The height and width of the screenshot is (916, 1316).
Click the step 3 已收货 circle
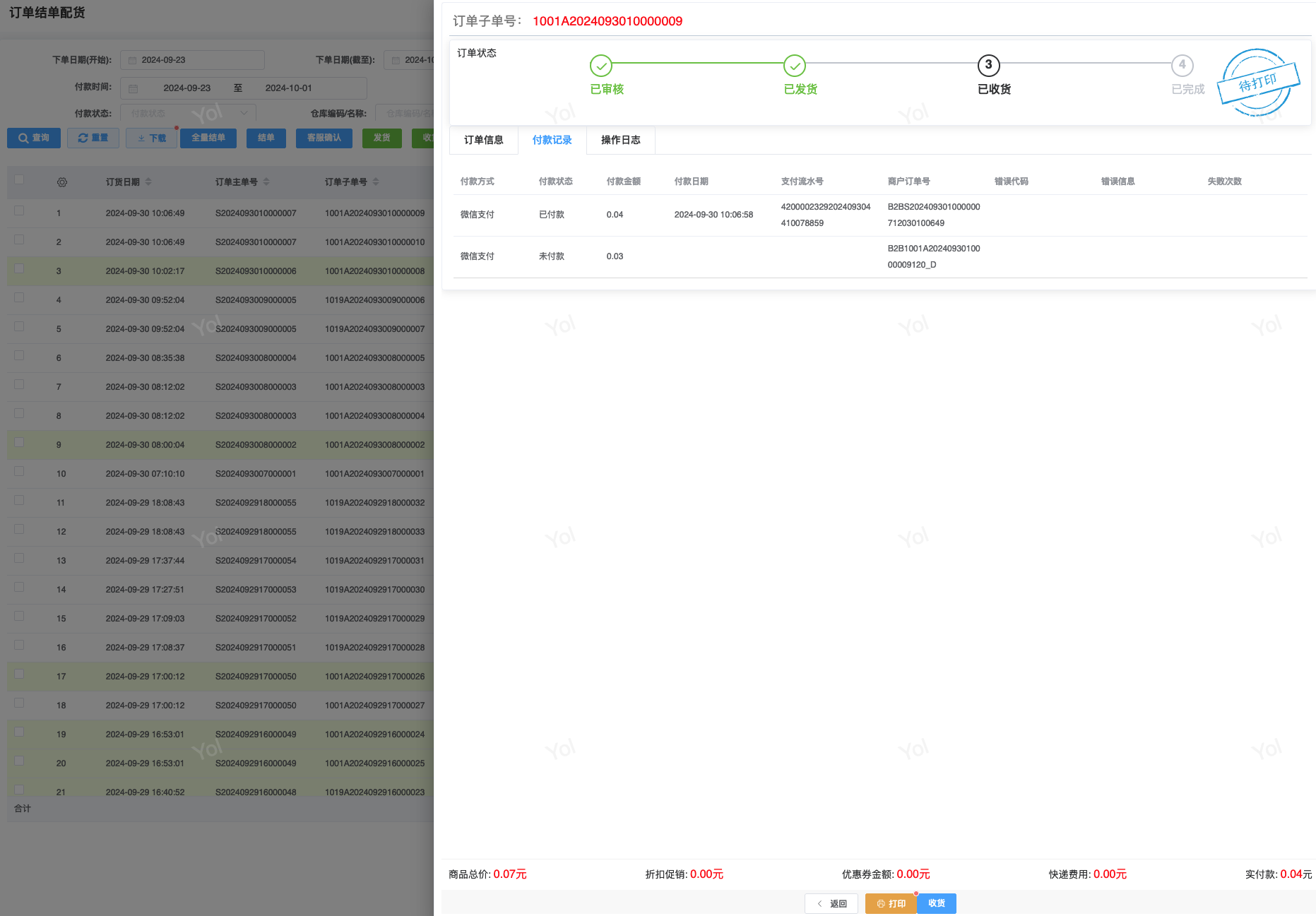click(988, 66)
